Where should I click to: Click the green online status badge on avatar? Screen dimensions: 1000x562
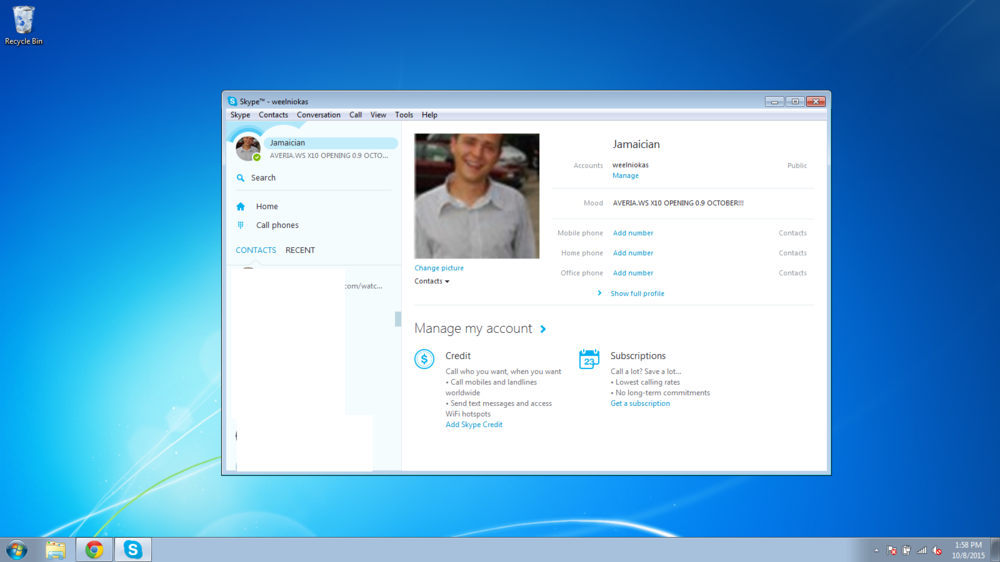point(257,157)
